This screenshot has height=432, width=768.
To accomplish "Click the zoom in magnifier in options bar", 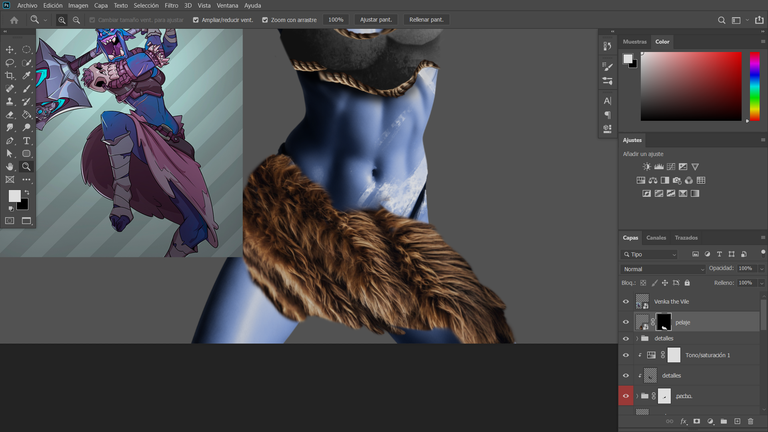I will 62,20.
